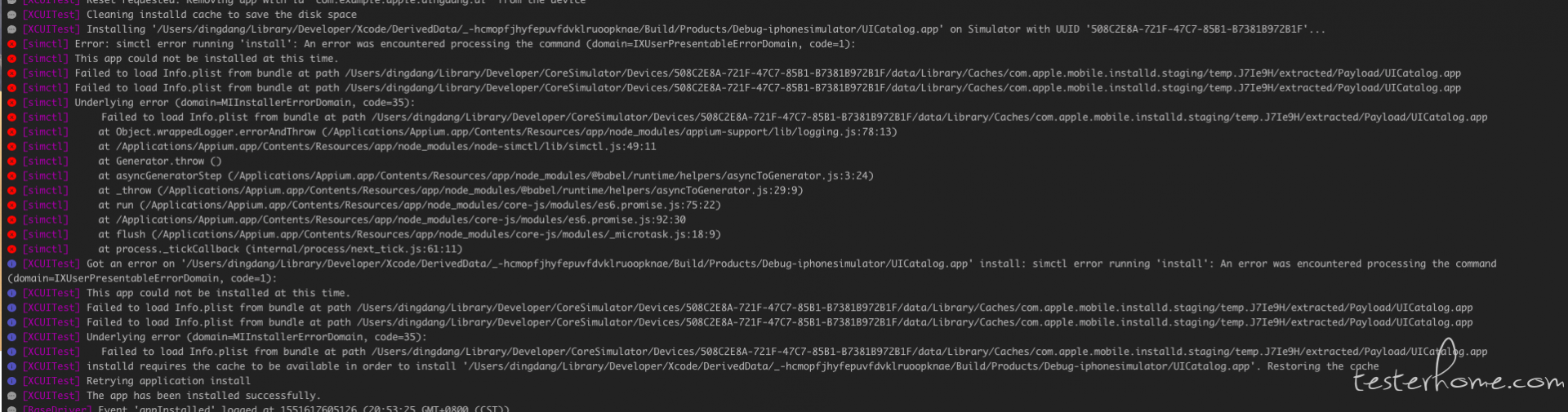The width and height of the screenshot is (1568, 412).
Task: Click 'installd requires the cache to be available' line
Action: 733,366
